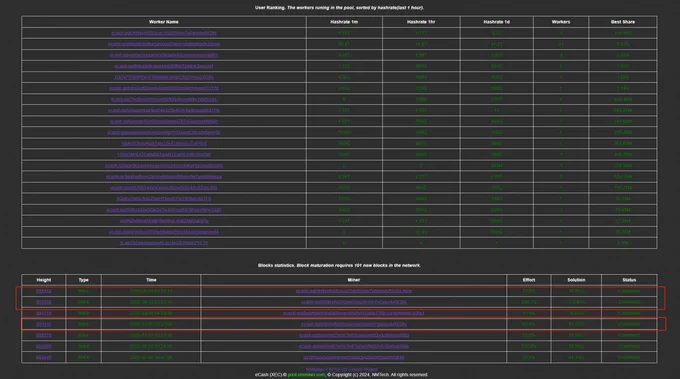Click the 'Hashrate 1m' column header
Image resolution: width=680 pixels, height=379 pixels.
coord(344,22)
